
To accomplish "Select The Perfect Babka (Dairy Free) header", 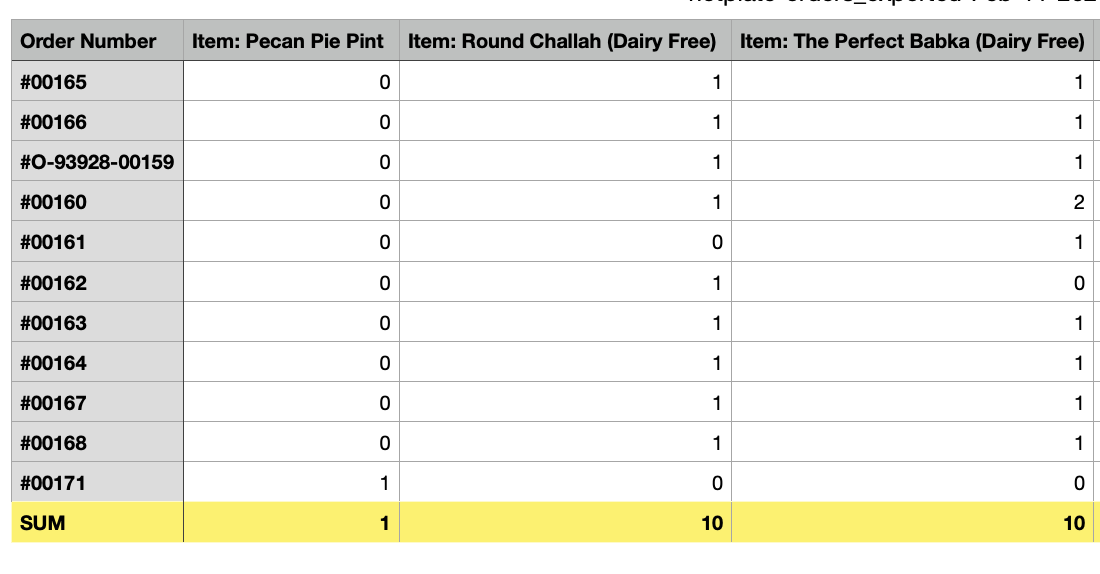I will 912,42.
